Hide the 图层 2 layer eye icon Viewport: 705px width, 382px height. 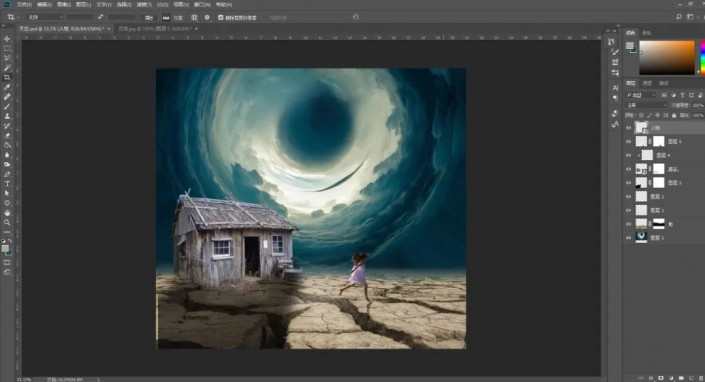629,197
